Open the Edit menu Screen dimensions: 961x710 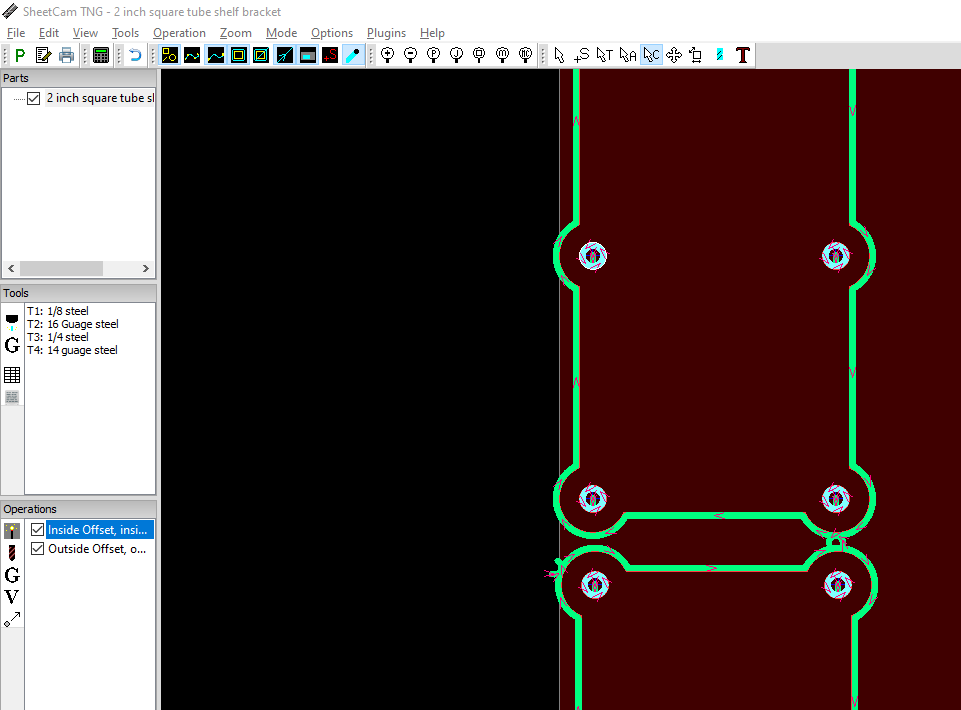(48, 33)
